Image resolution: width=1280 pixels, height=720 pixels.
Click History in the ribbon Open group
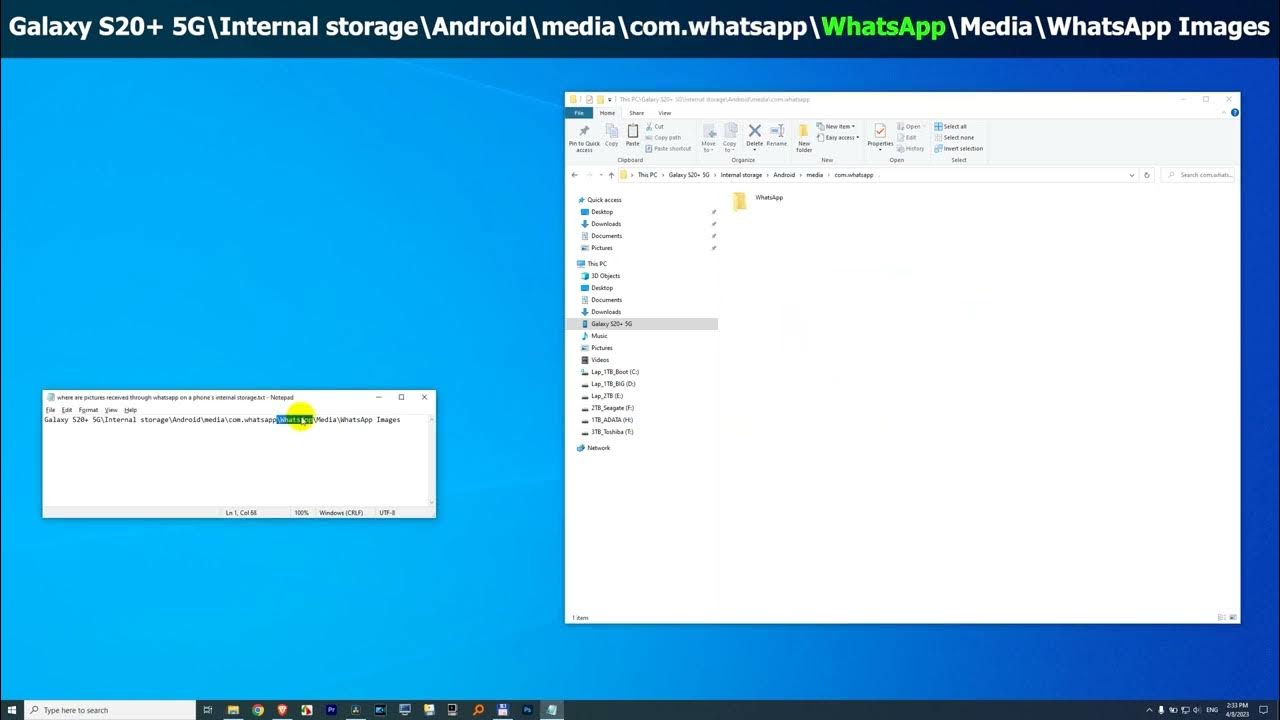tap(911, 149)
